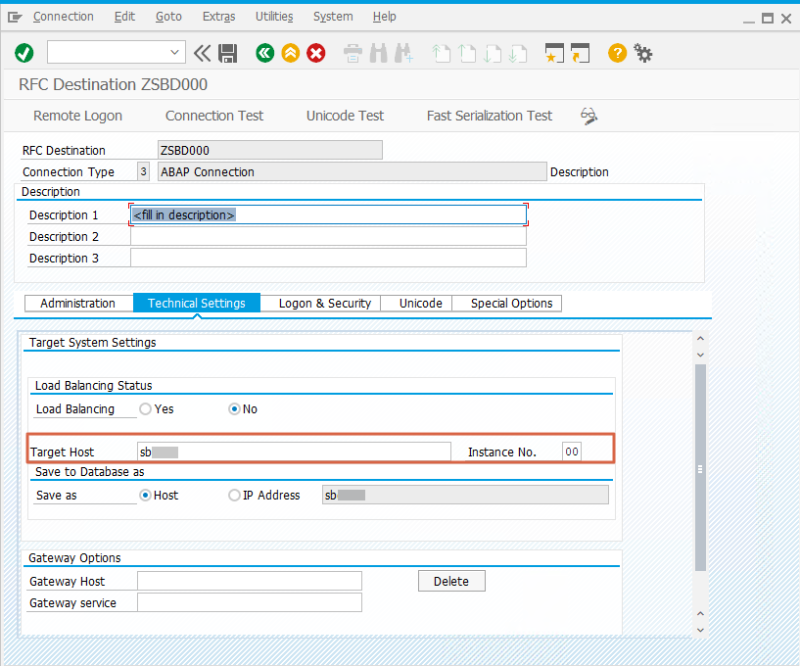
Task: Click the Gateway Host input field
Action: pyautogui.click(x=250, y=580)
